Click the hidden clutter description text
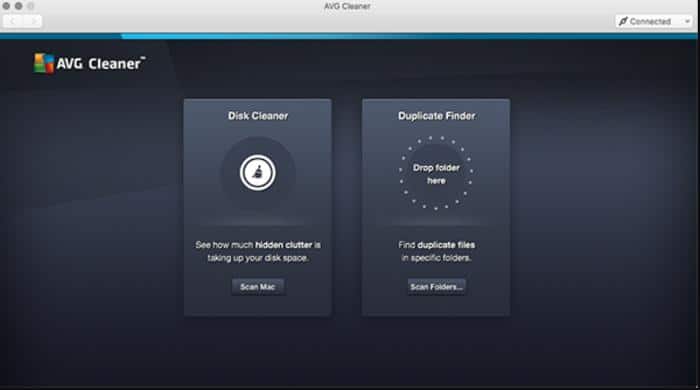The width and height of the screenshot is (700, 390). (258, 251)
